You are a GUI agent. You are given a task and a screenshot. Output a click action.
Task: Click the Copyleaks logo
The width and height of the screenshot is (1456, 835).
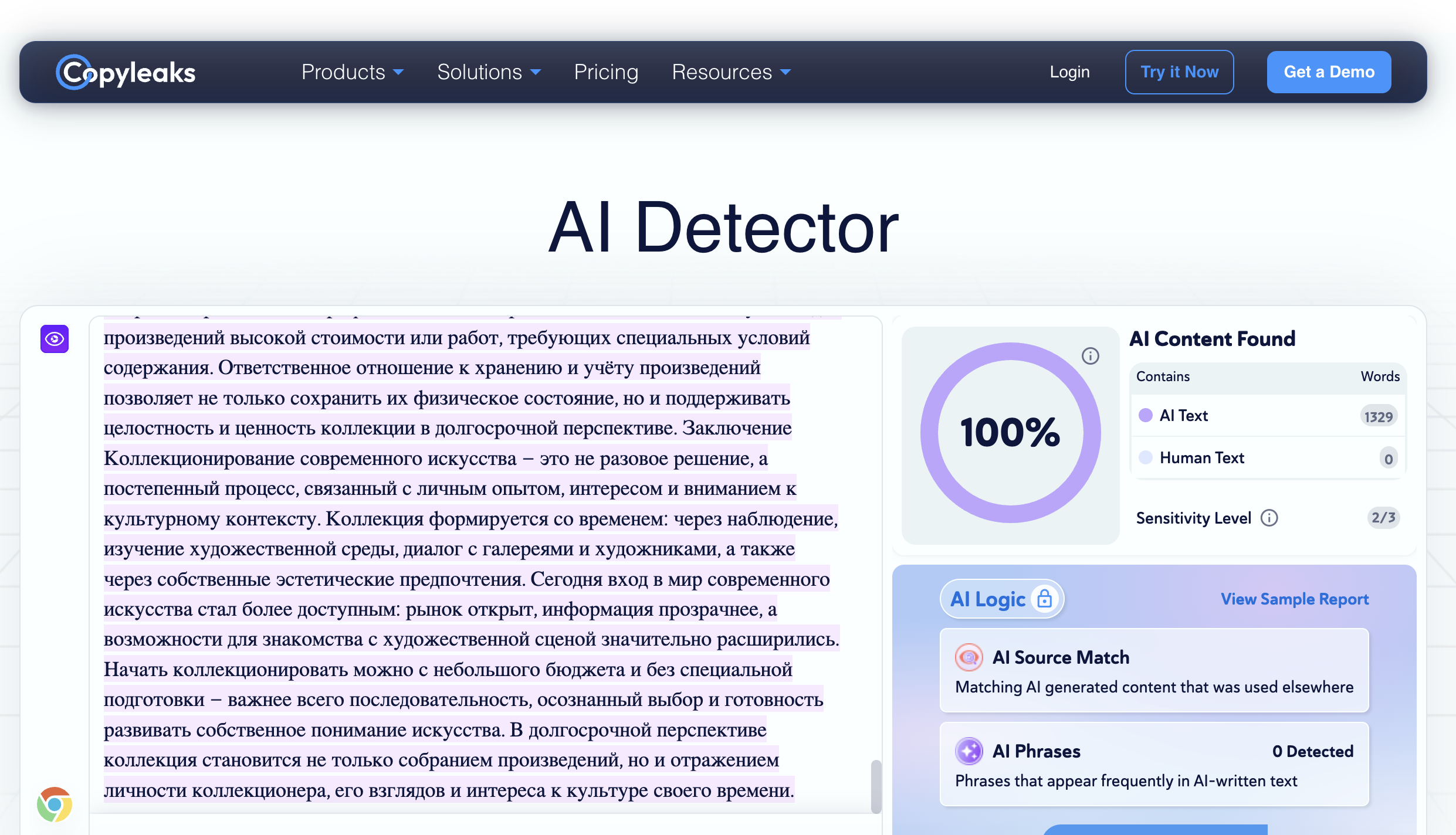pos(126,72)
